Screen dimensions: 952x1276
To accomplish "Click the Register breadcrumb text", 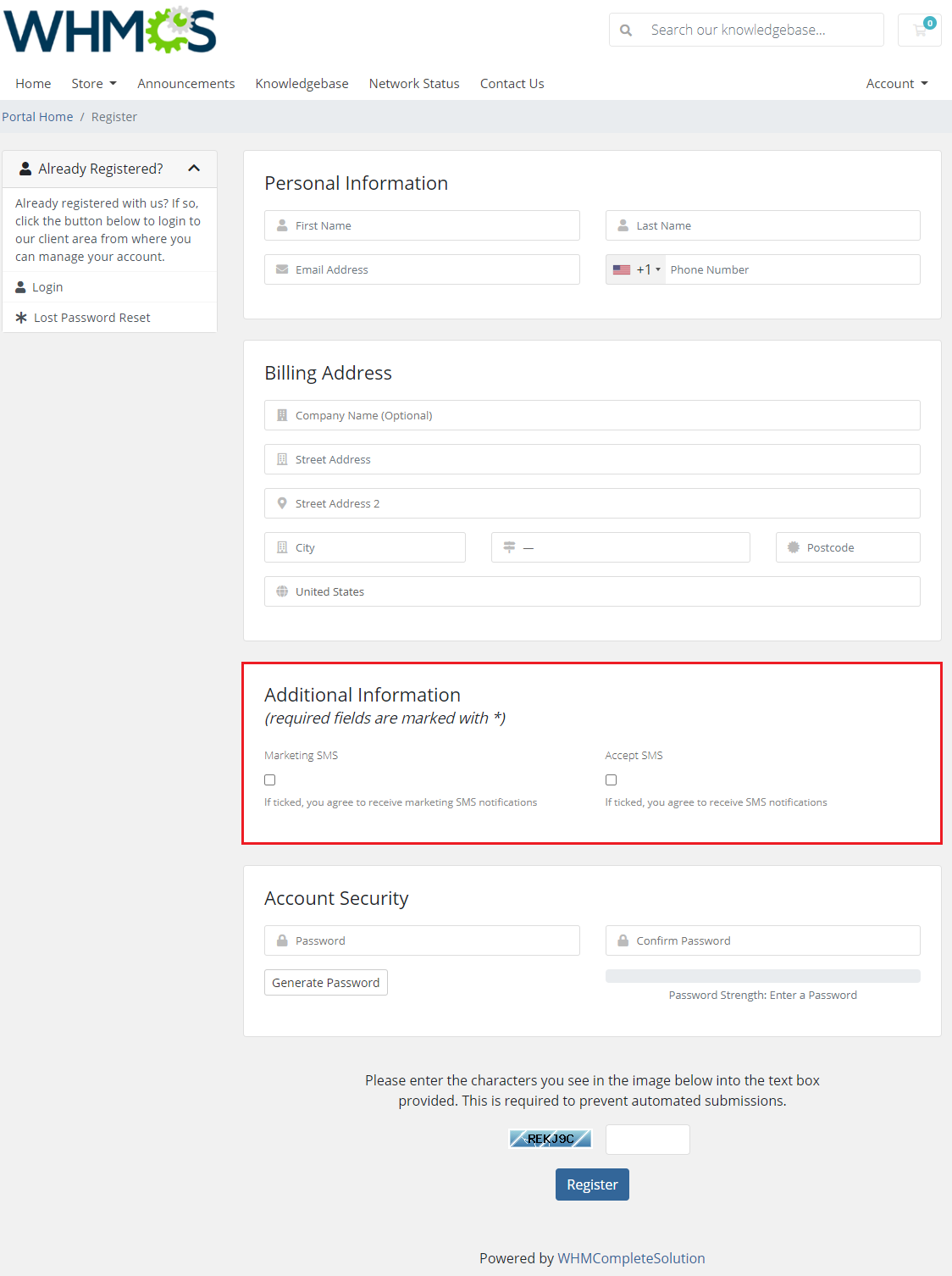I will point(114,117).
